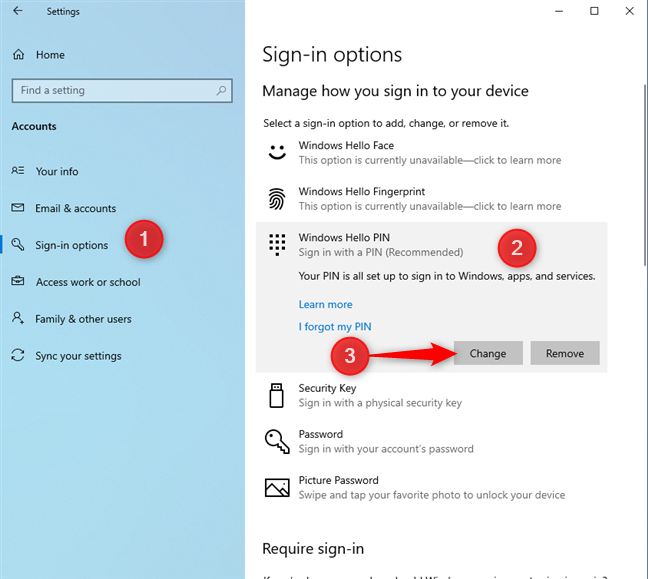648x579 pixels.
Task: Click Face 'currently unavailable' description text
Action: click(430, 160)
